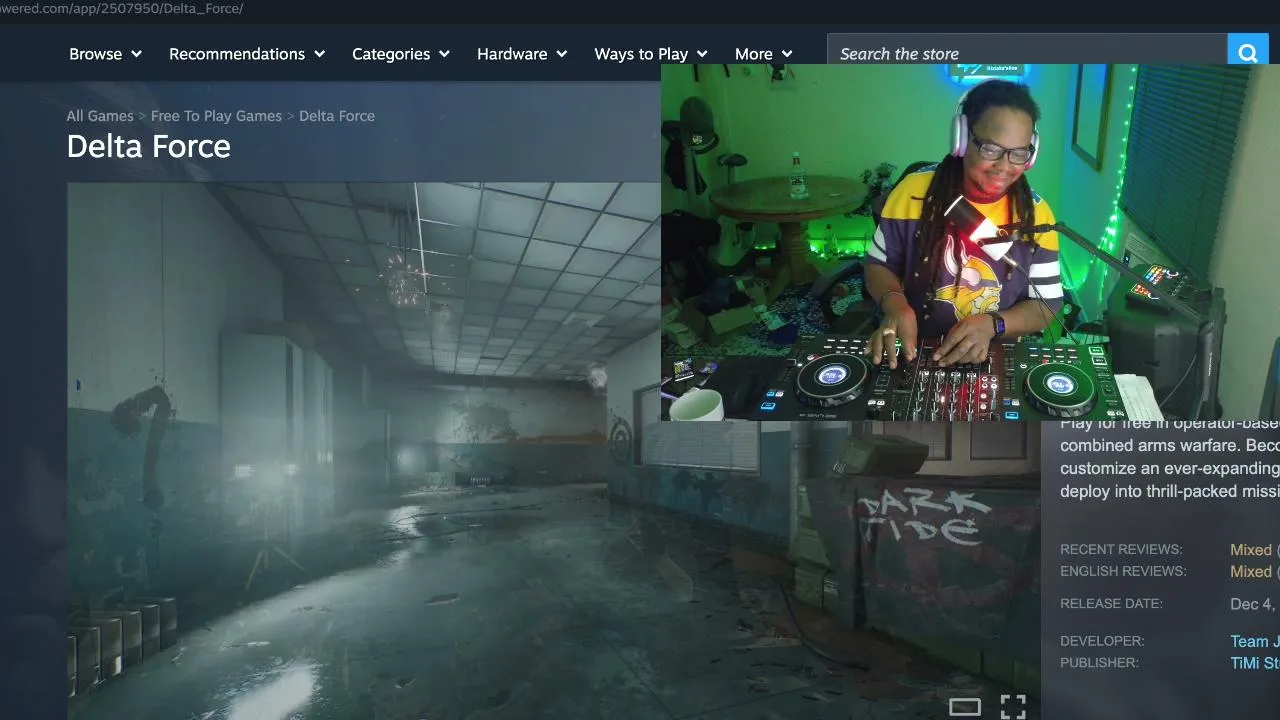This screenshot has width=1280, height=720.
Task: Click the Delta Force page title
Action: tap(149, 147)
